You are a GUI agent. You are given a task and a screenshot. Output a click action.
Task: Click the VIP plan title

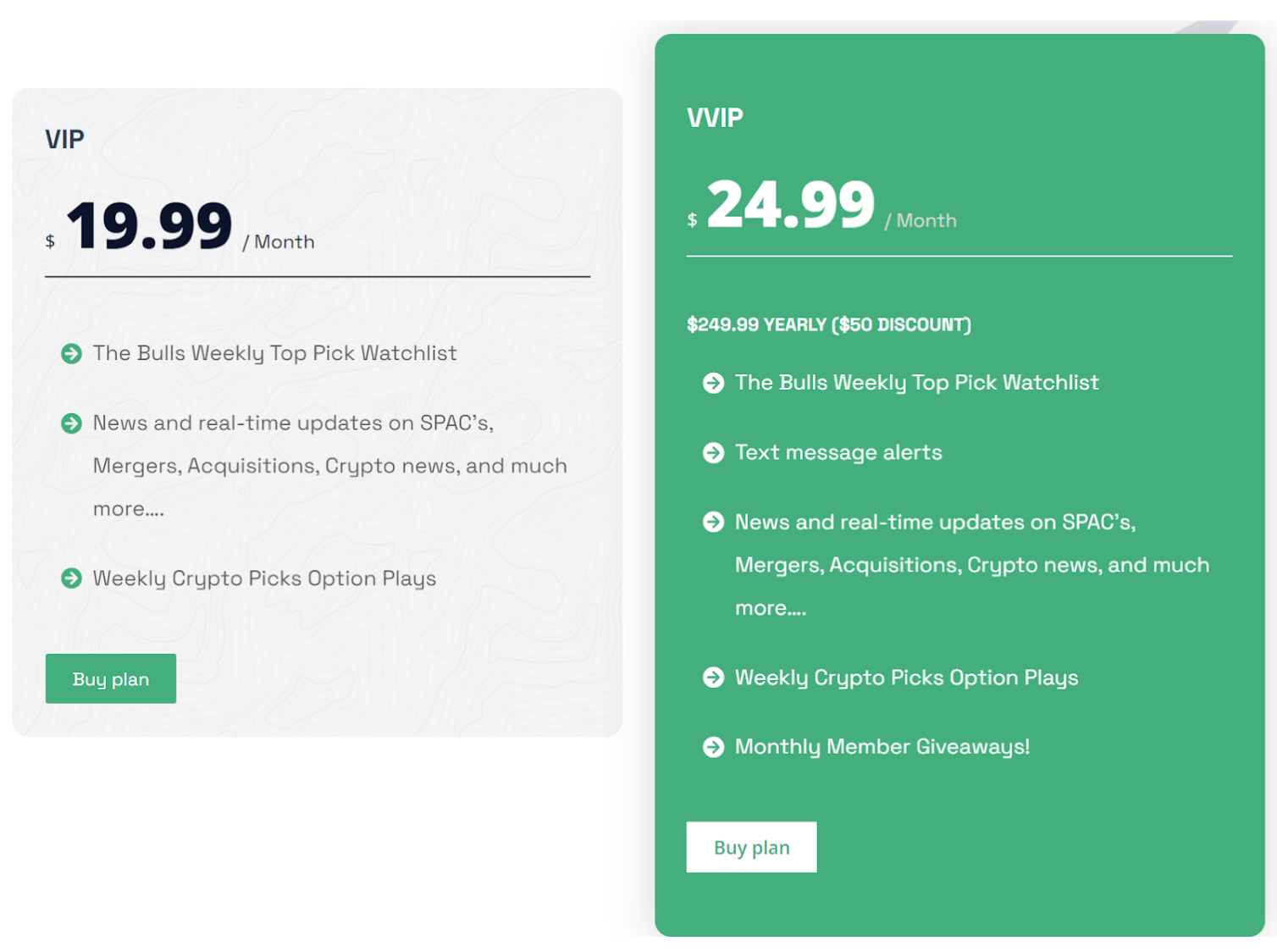point(64,139)
